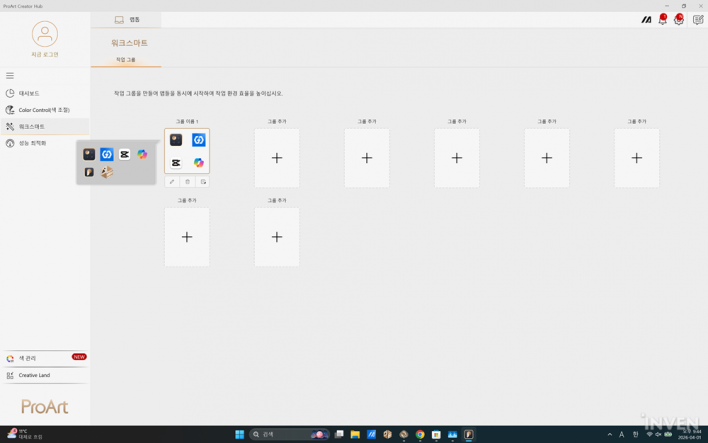The width and height of the screenshot is (708, 443).
Task: Click the feedback note icon at top right
Action: click(x=697, y=20)
